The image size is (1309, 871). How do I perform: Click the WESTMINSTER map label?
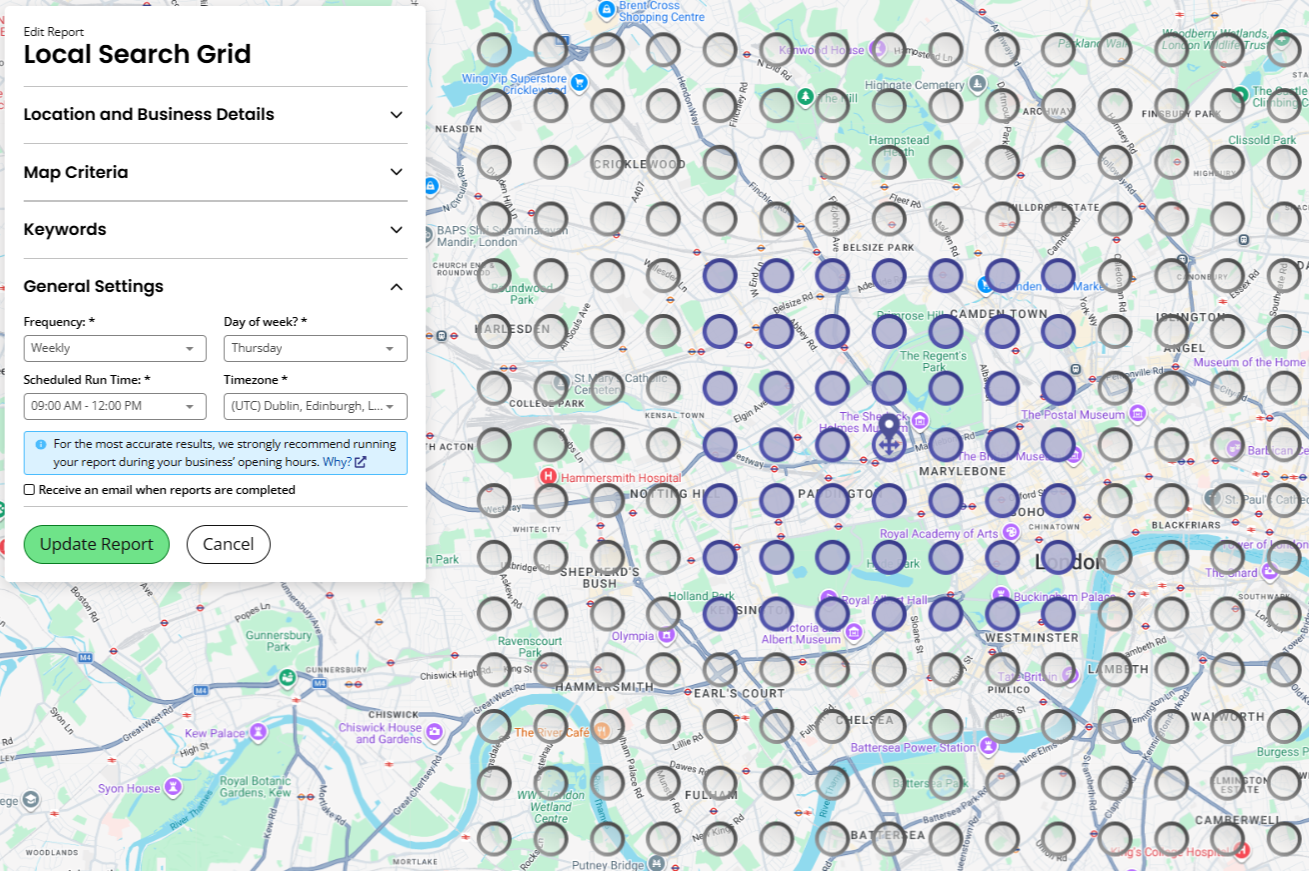1032,637
